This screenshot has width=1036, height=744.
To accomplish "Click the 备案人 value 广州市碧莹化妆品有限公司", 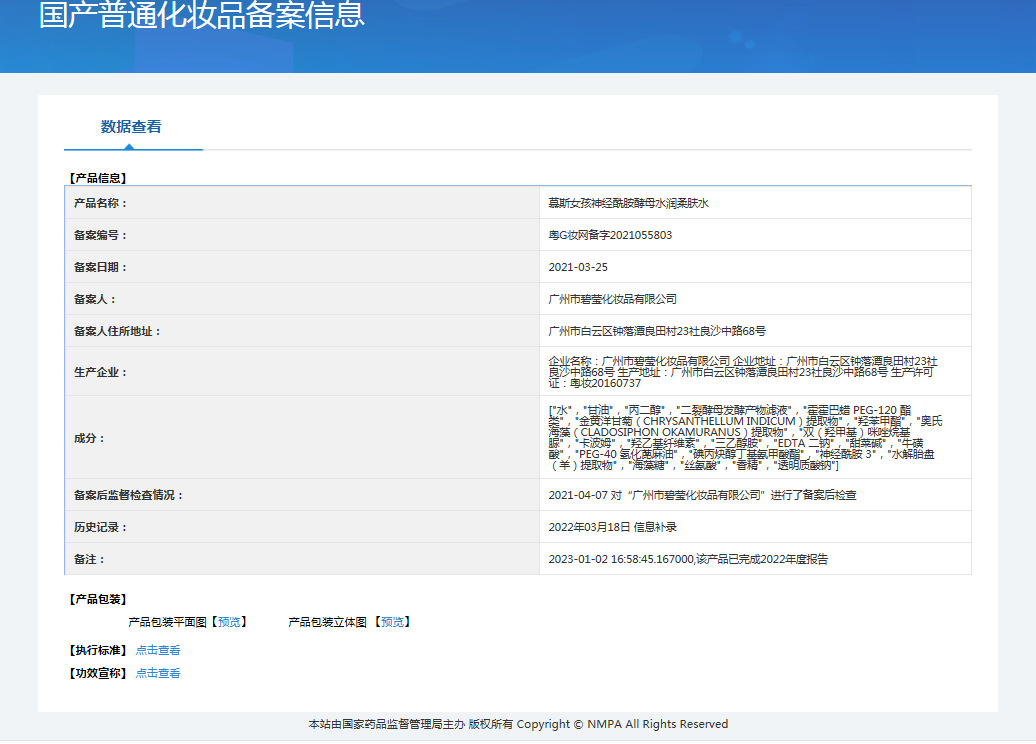I will pos(612,299).
